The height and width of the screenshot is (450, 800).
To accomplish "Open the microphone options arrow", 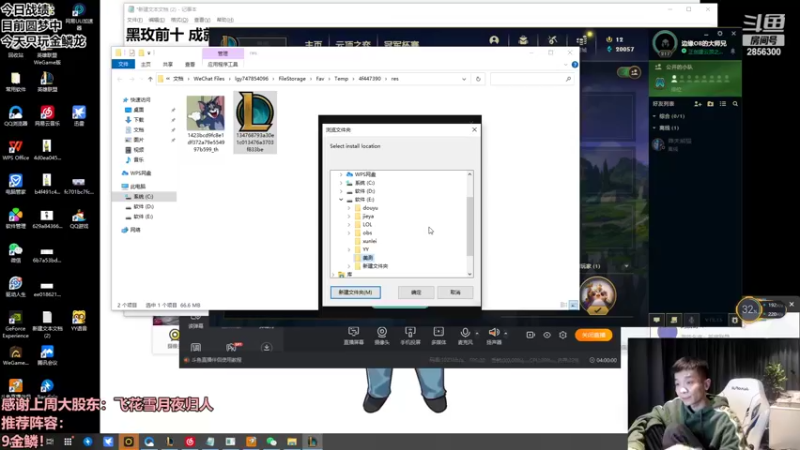I will point(477,334).
